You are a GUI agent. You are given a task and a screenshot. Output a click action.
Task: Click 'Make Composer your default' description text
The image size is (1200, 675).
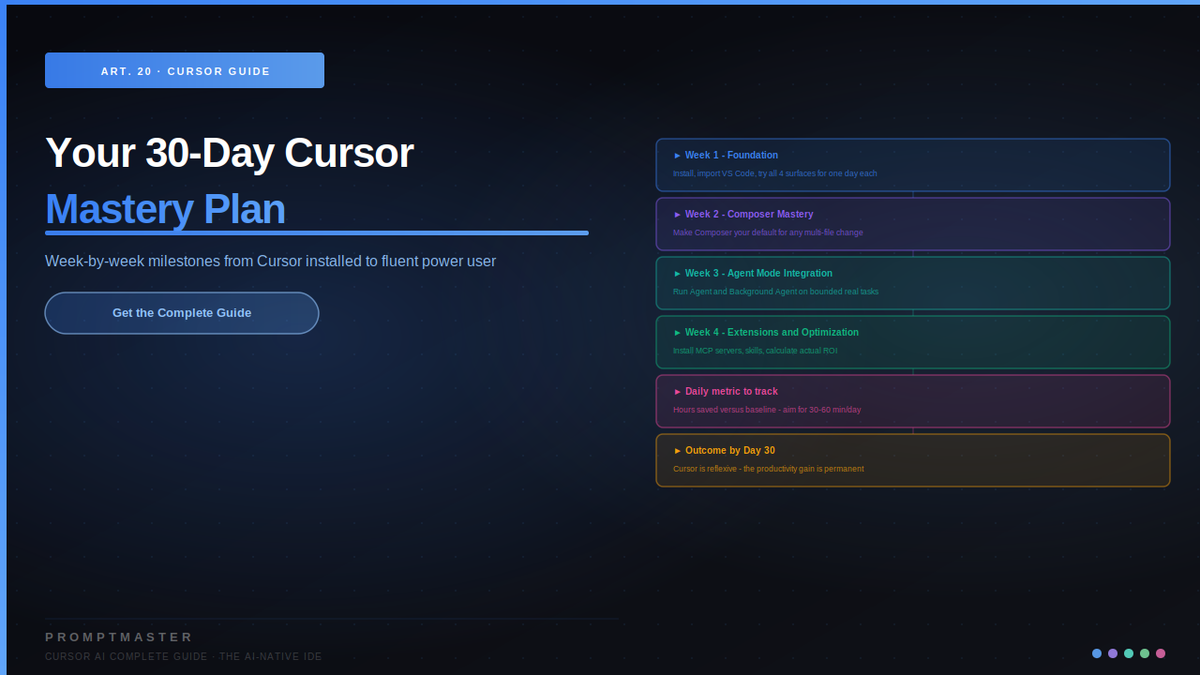click(x=768, y=233)
